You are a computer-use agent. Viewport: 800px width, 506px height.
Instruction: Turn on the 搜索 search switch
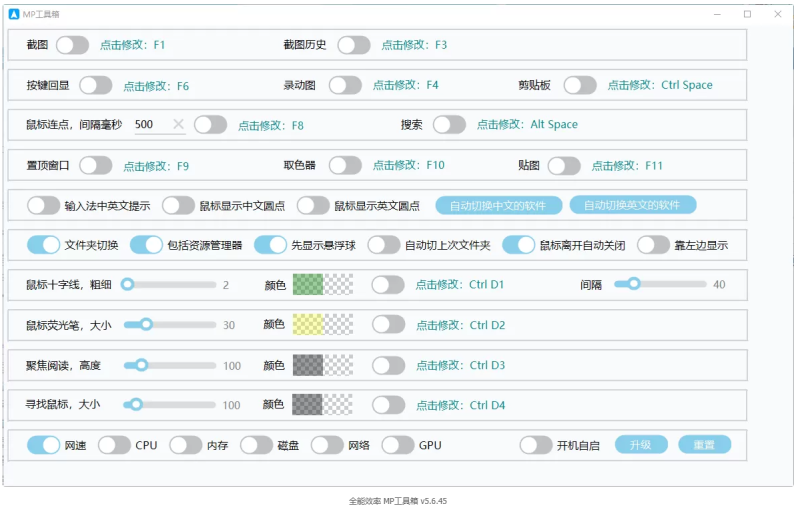[x=449, y=125]
